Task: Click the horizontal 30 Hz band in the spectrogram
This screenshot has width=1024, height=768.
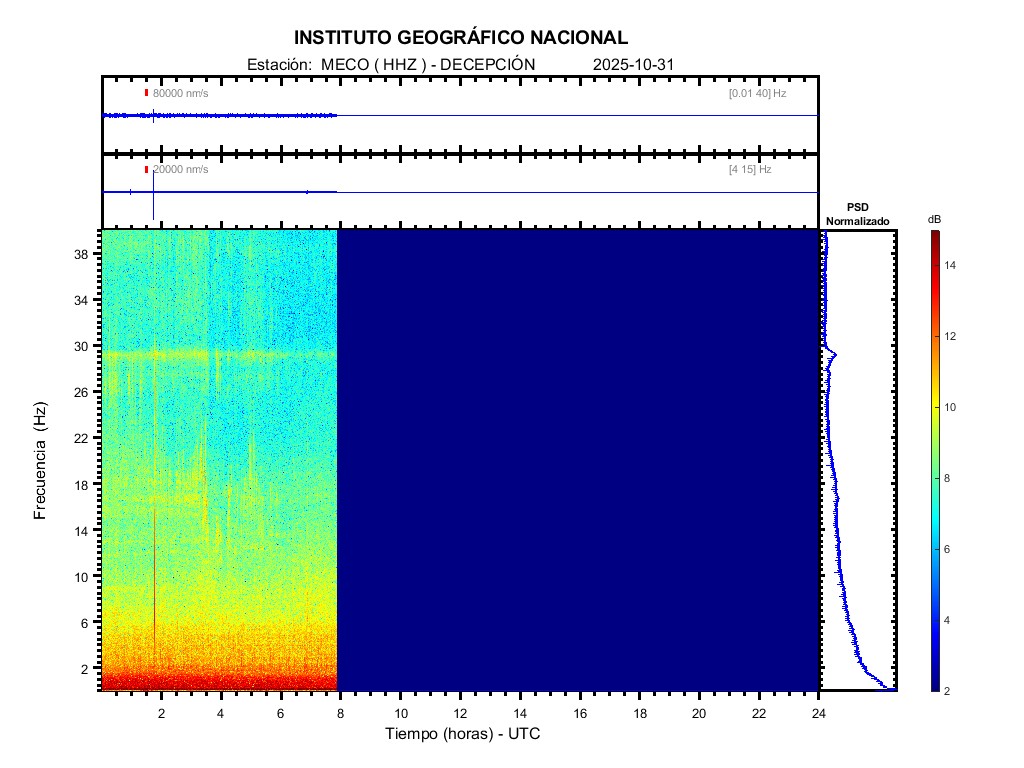Action: pyautogui.click(x=220, y=354)
